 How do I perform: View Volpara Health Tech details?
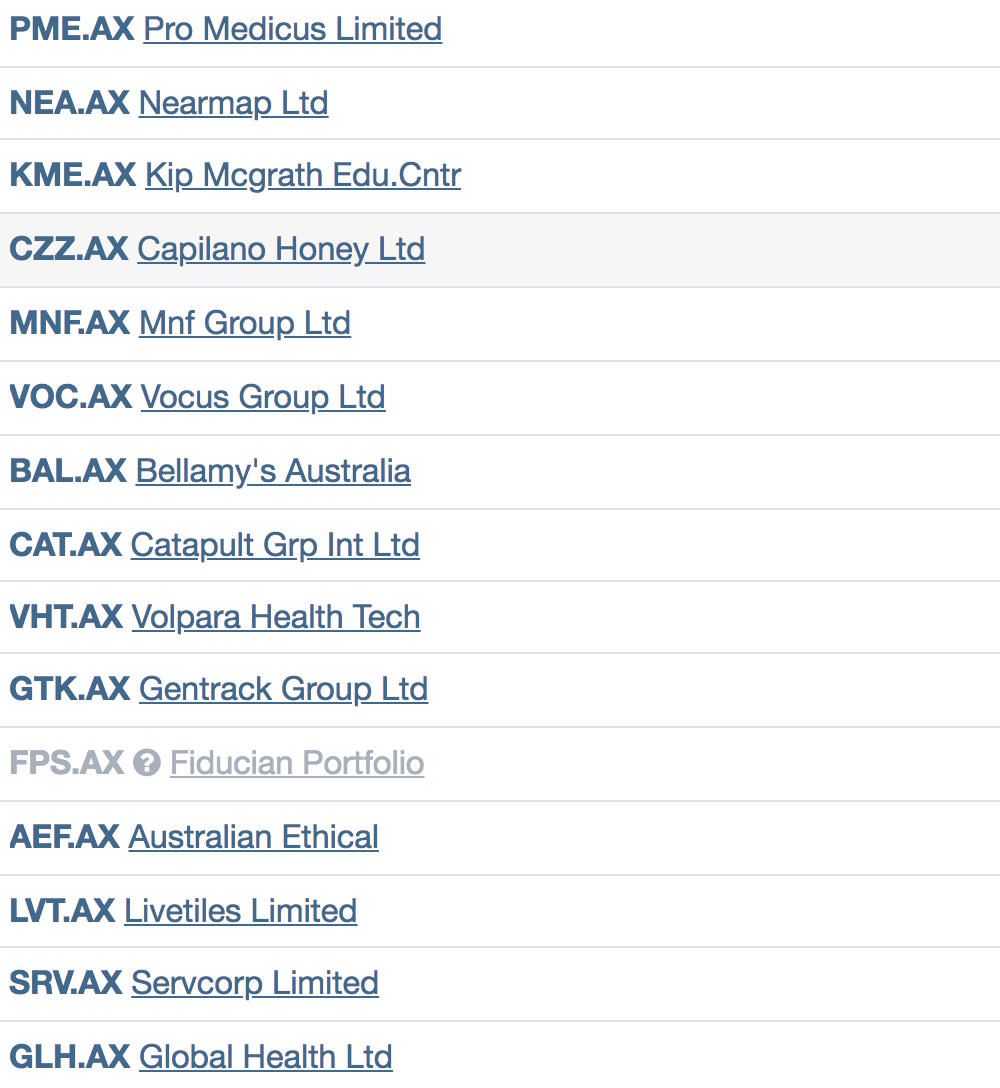276,617
